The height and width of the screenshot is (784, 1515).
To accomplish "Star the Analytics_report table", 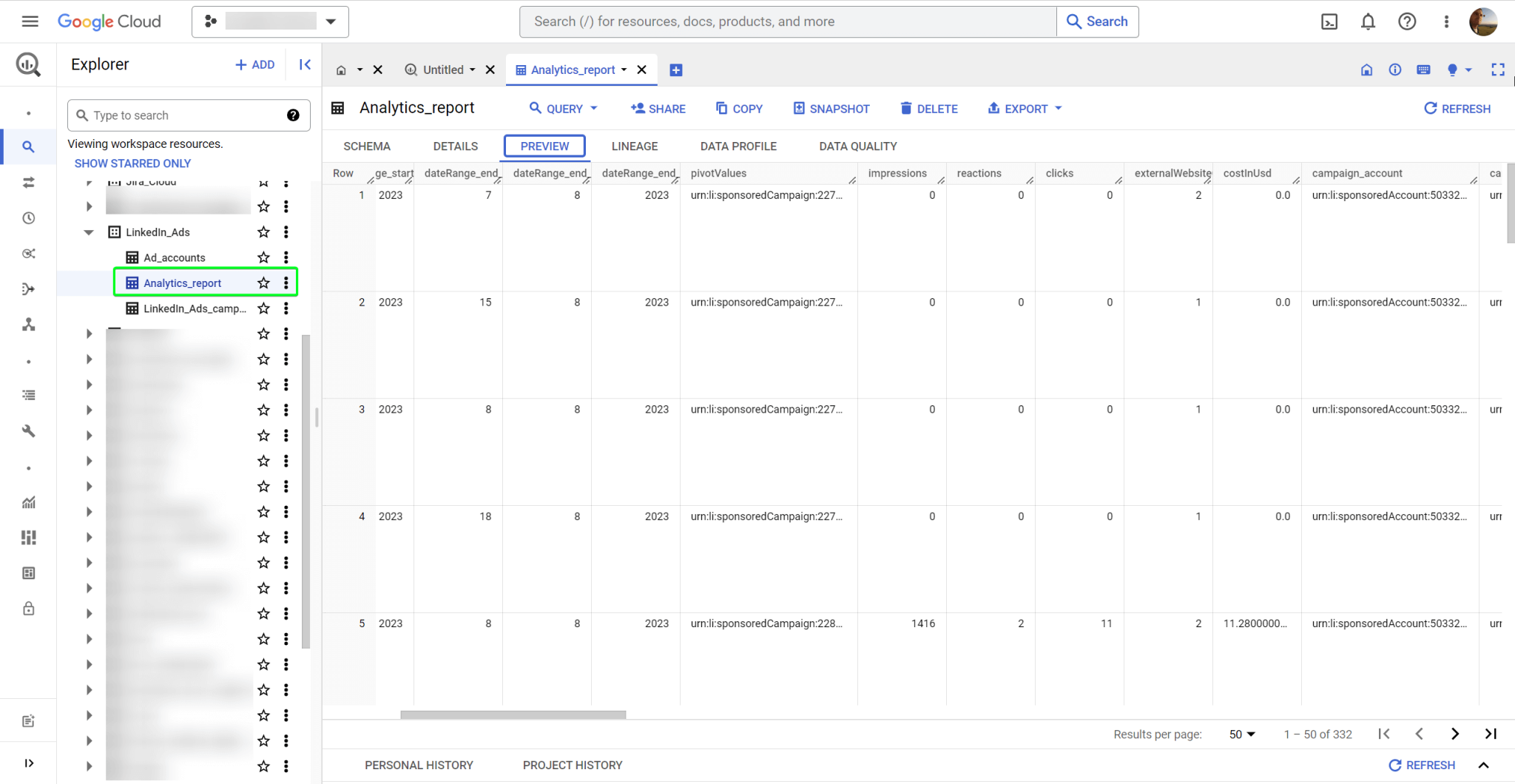I will click(263, 283).
